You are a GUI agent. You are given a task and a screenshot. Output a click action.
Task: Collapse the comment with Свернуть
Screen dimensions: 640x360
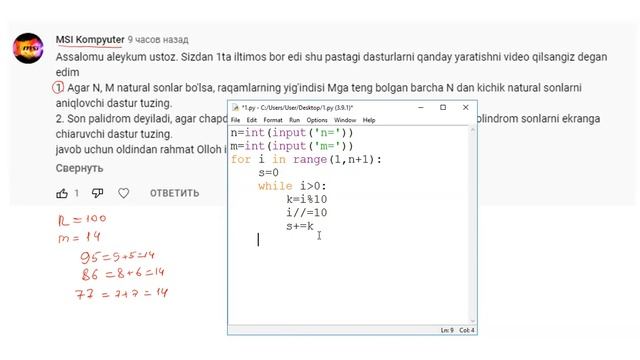click(x=79, y=168)
